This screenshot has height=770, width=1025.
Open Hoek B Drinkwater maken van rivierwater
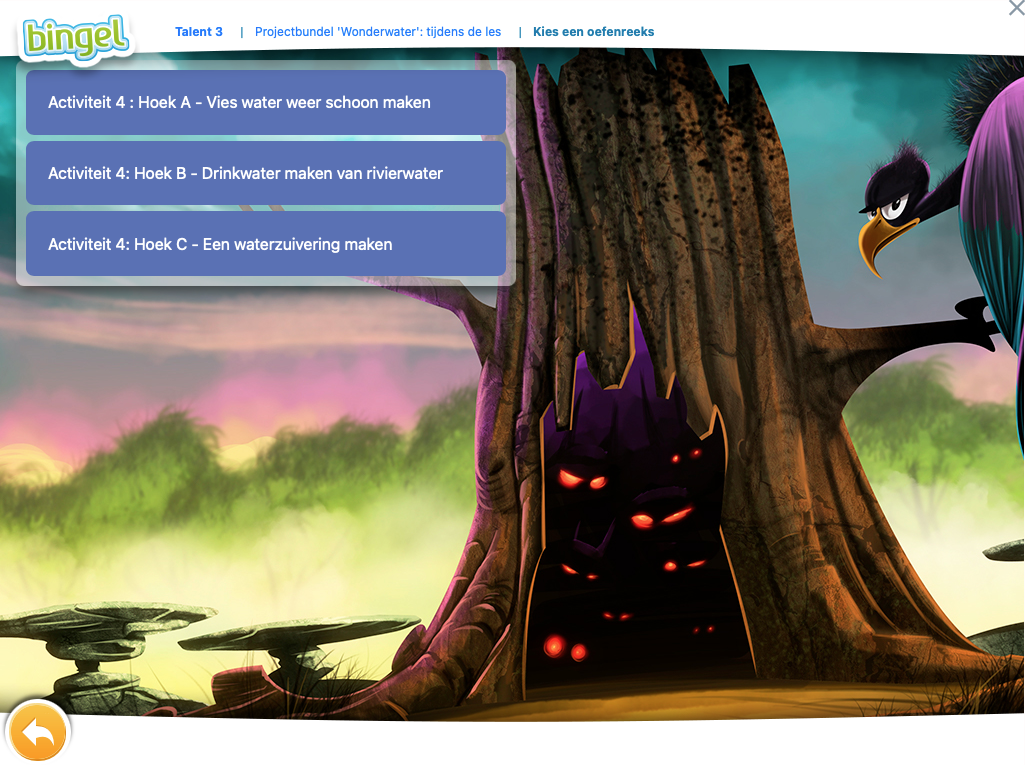tap(266, 173)
